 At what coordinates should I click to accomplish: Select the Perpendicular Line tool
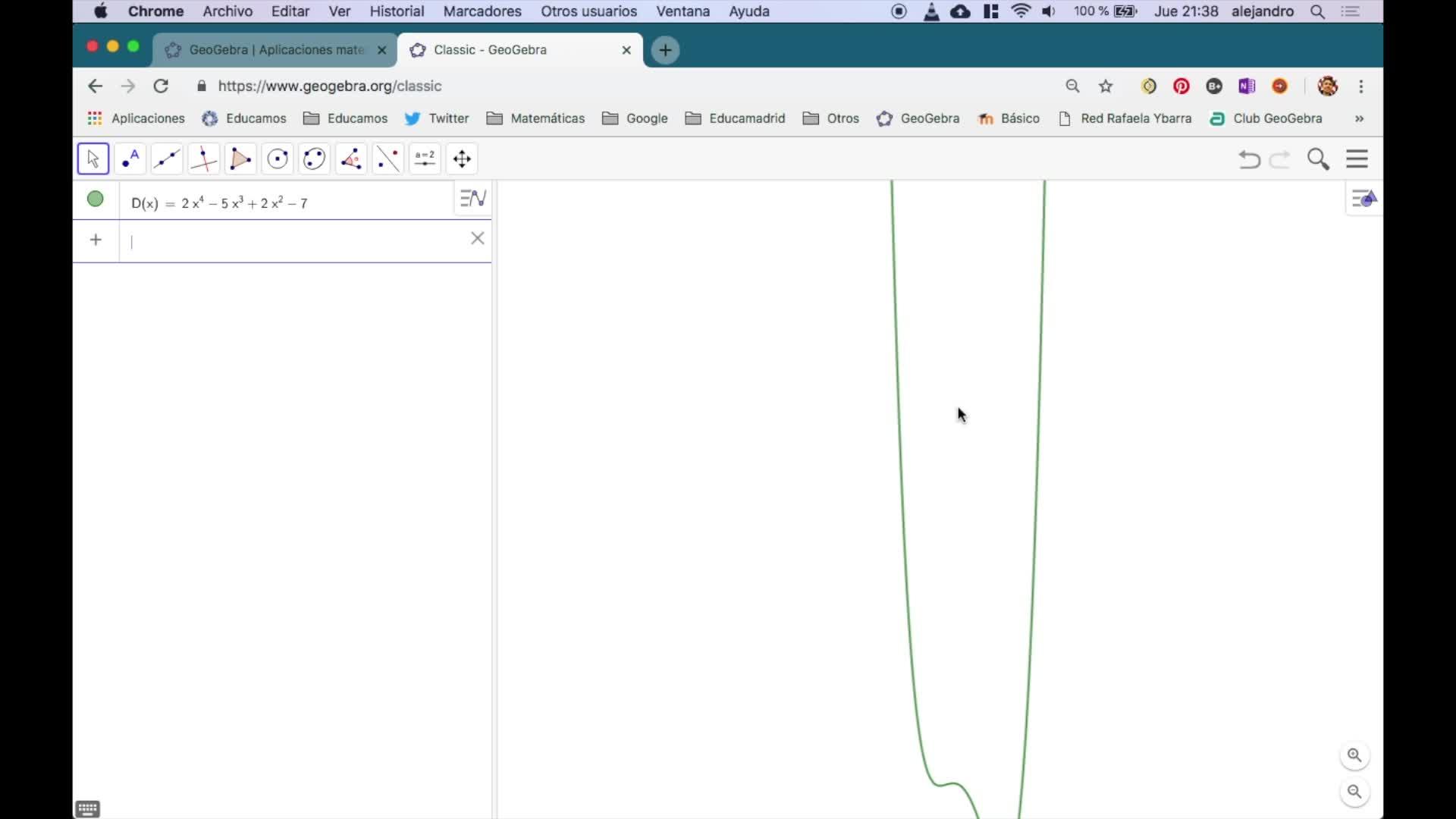(x=203, y=159)
